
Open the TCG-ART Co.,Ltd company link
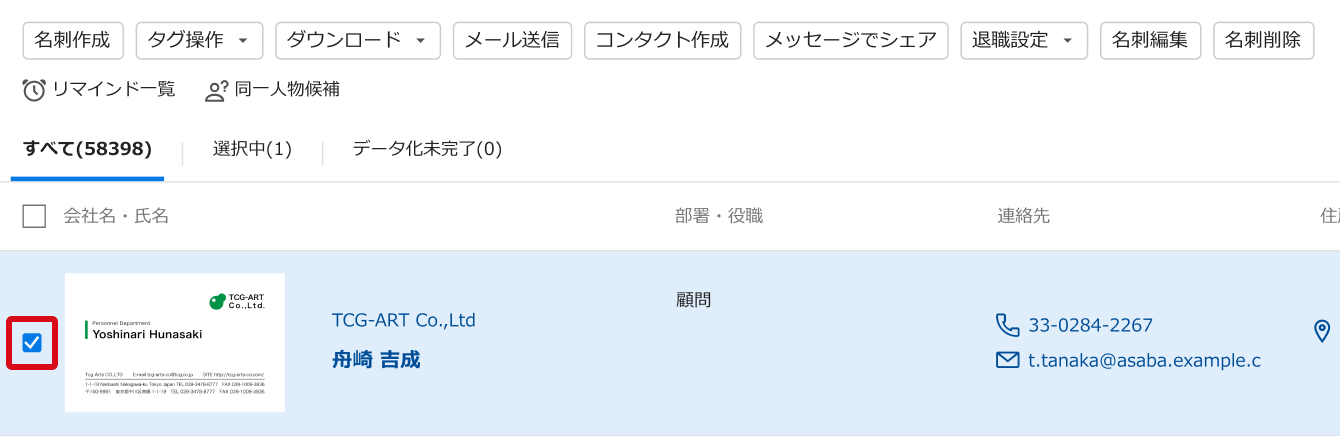[404, 320]
